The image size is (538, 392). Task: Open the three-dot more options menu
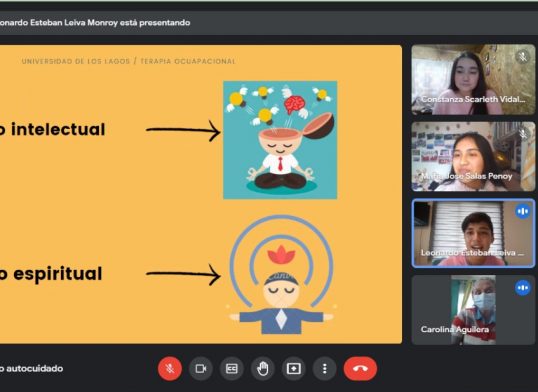325,369
